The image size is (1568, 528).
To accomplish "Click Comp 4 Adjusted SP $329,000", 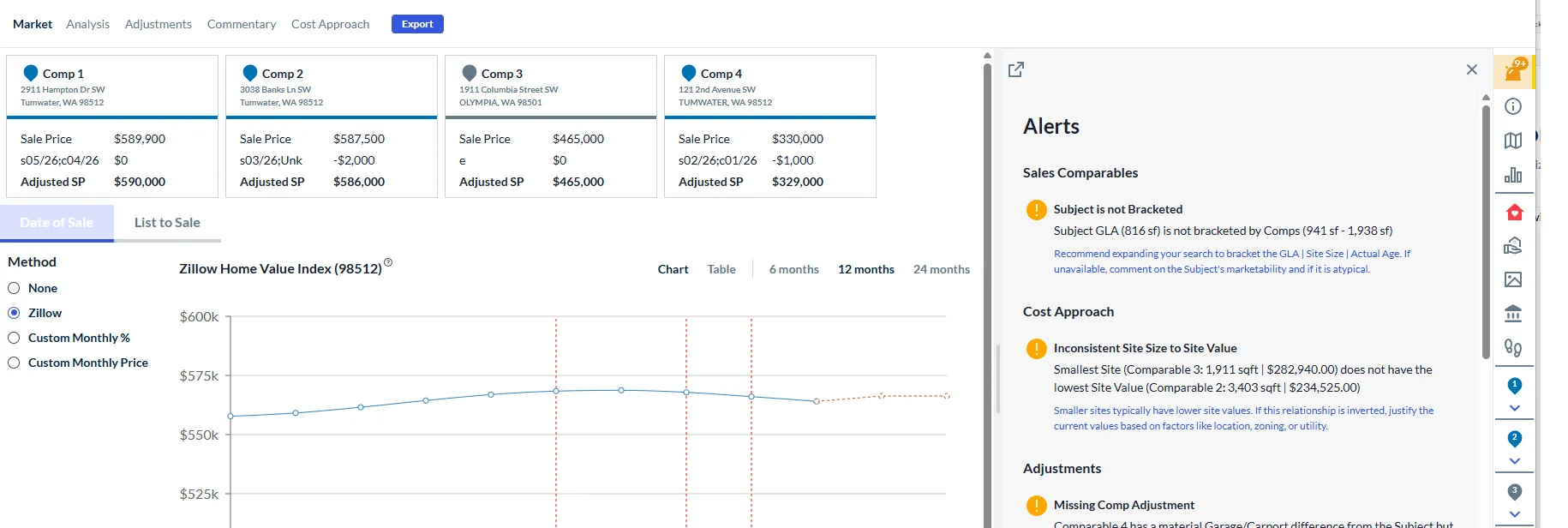I will tap(798, 182).
